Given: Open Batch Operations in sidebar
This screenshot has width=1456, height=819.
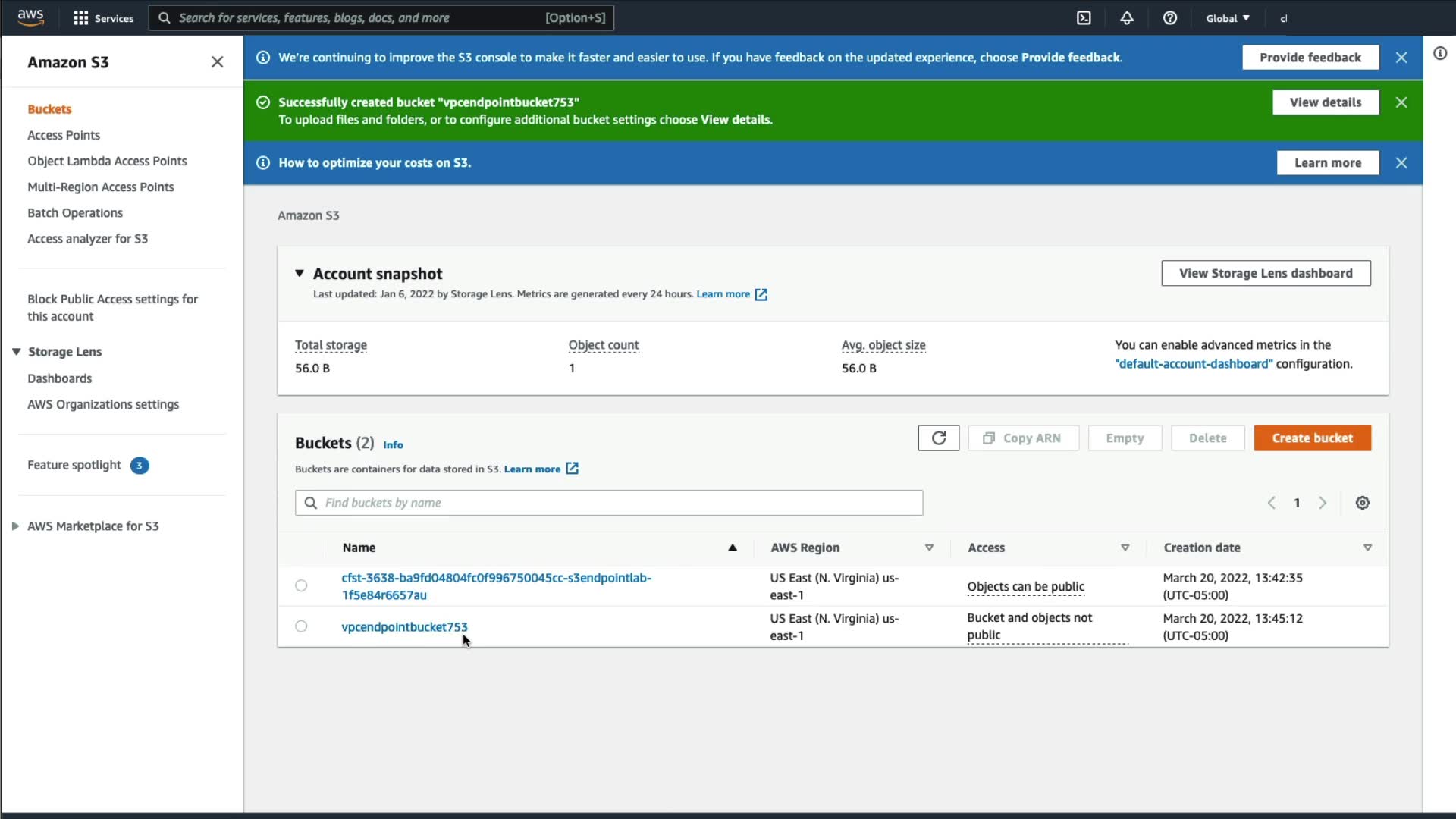Looking at the screenshot, I should [75, 213].
